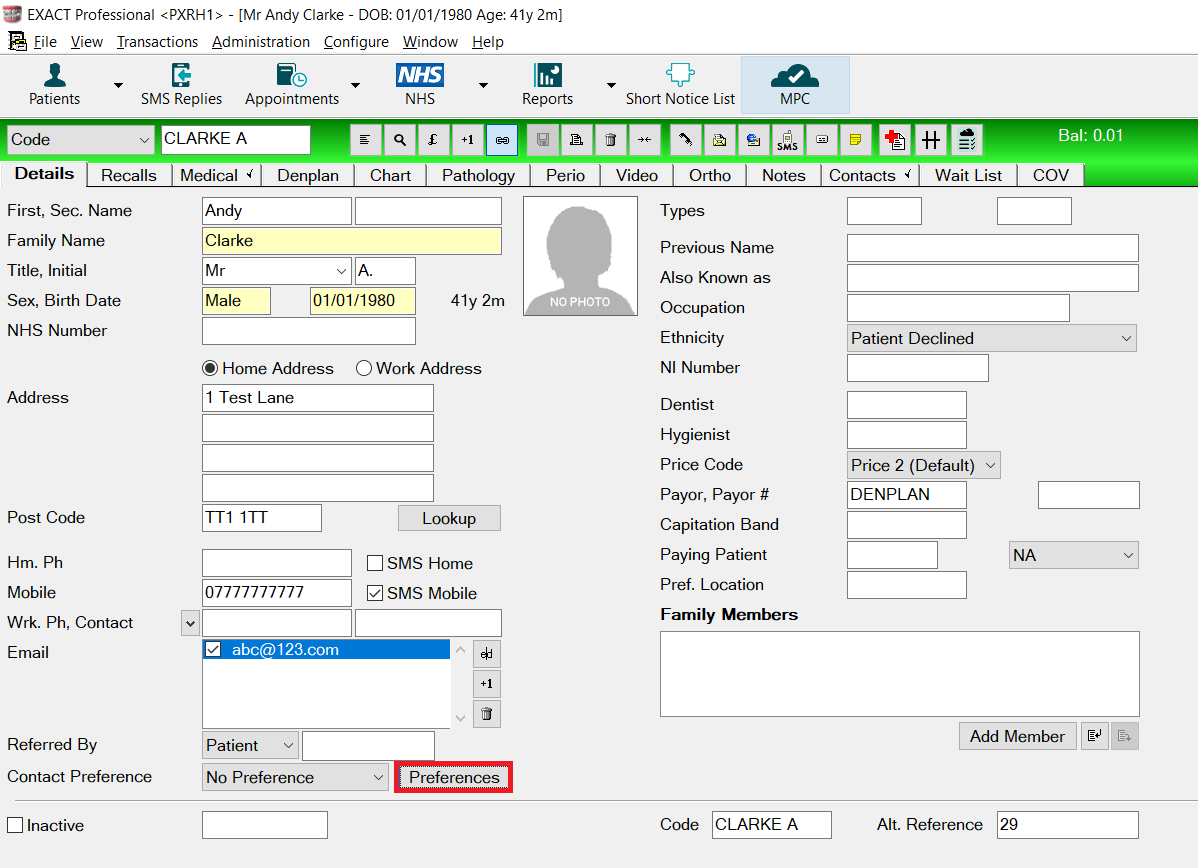The height and width of the screenshot is (868, 1198).
Task: Click the icon right of Add Member
Action: tap(1095, 736)
